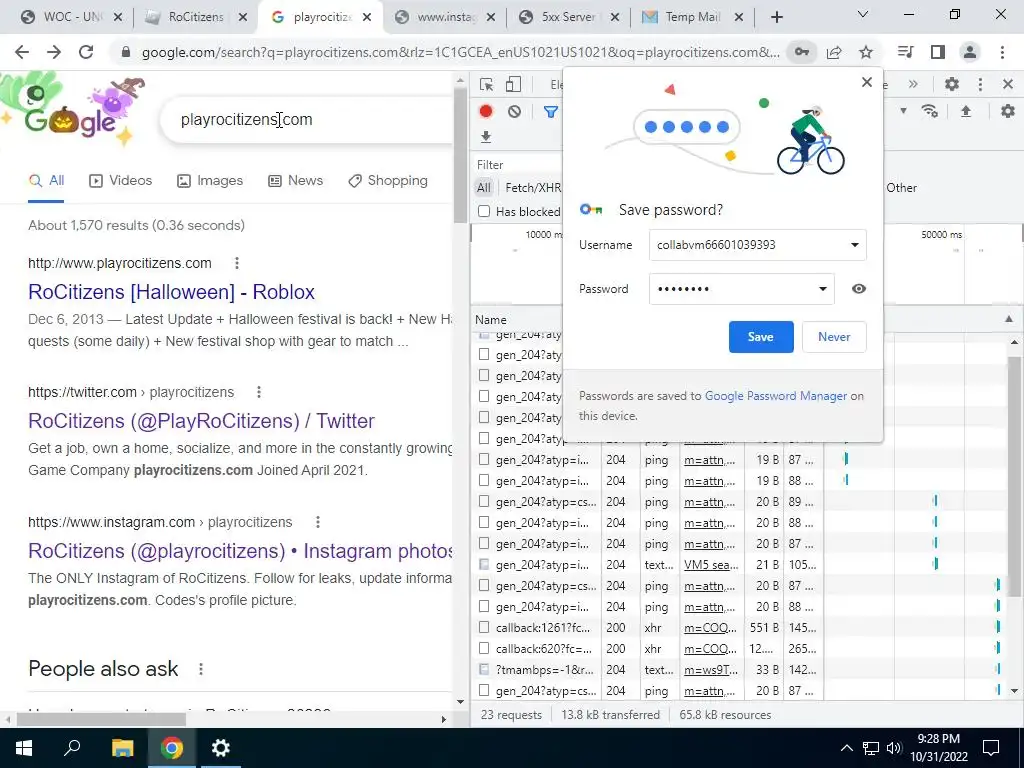Save the password

761,337
